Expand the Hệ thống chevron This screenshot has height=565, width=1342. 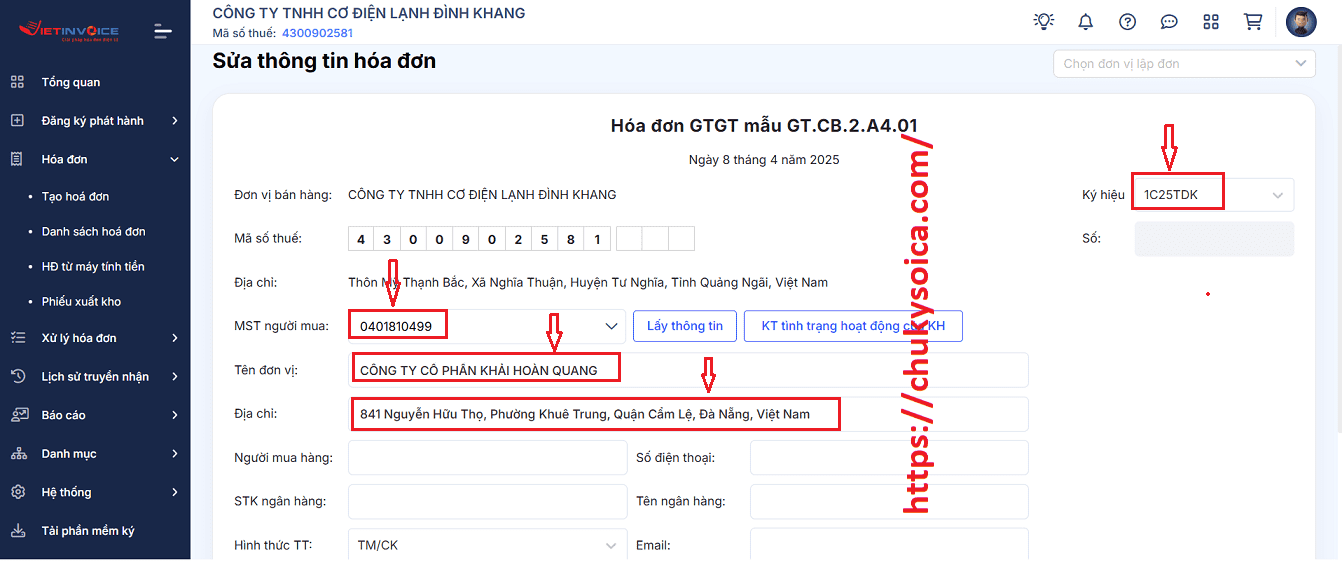(x=175, y=492)
